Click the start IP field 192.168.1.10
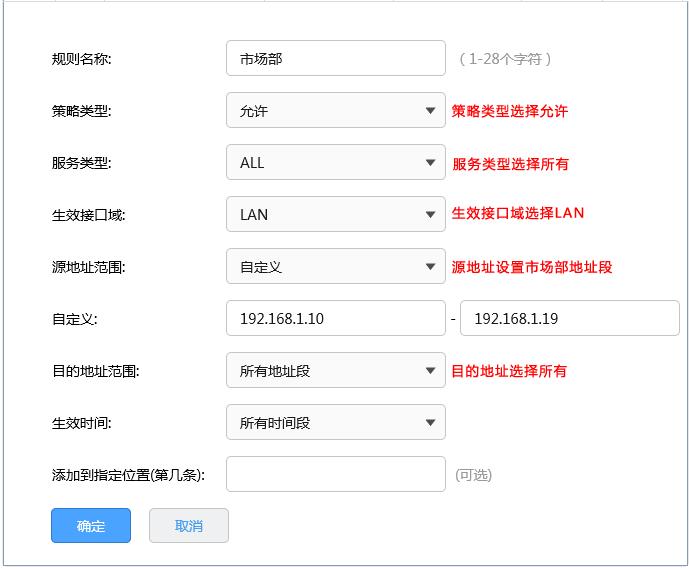Screen dimensions: 689x569 click(335, 319)
